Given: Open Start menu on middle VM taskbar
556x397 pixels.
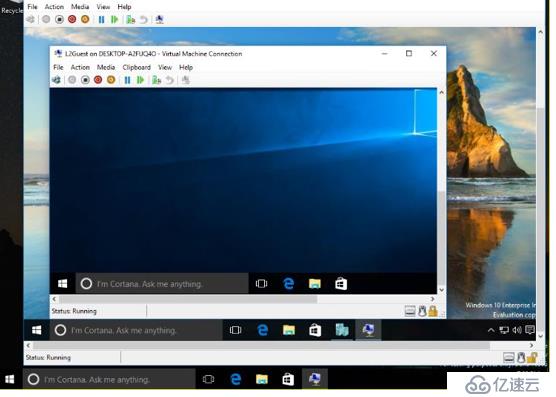Looking at the screenshot, I should click(x=37, y=330).
